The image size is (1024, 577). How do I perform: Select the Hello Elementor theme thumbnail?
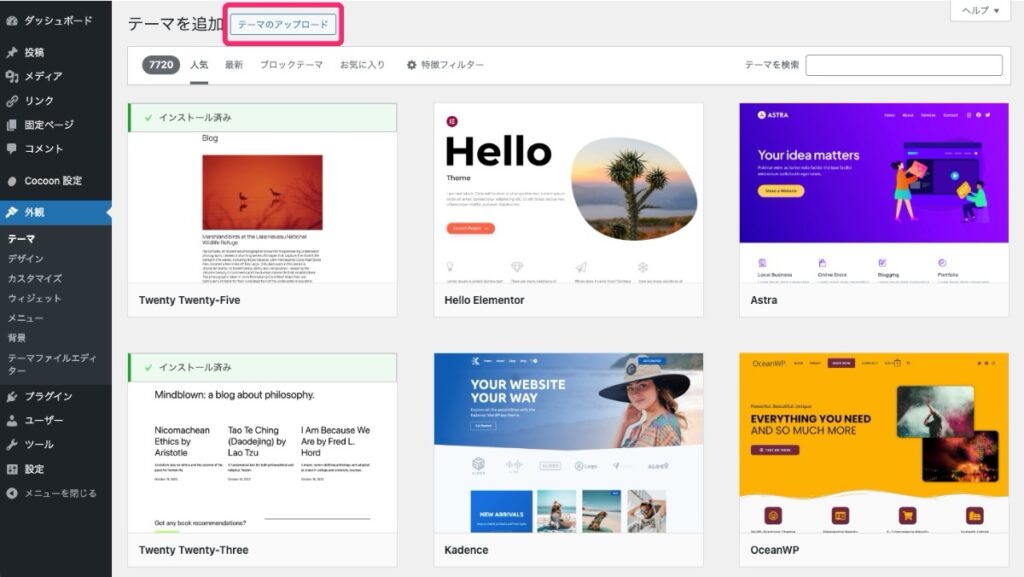568,193
